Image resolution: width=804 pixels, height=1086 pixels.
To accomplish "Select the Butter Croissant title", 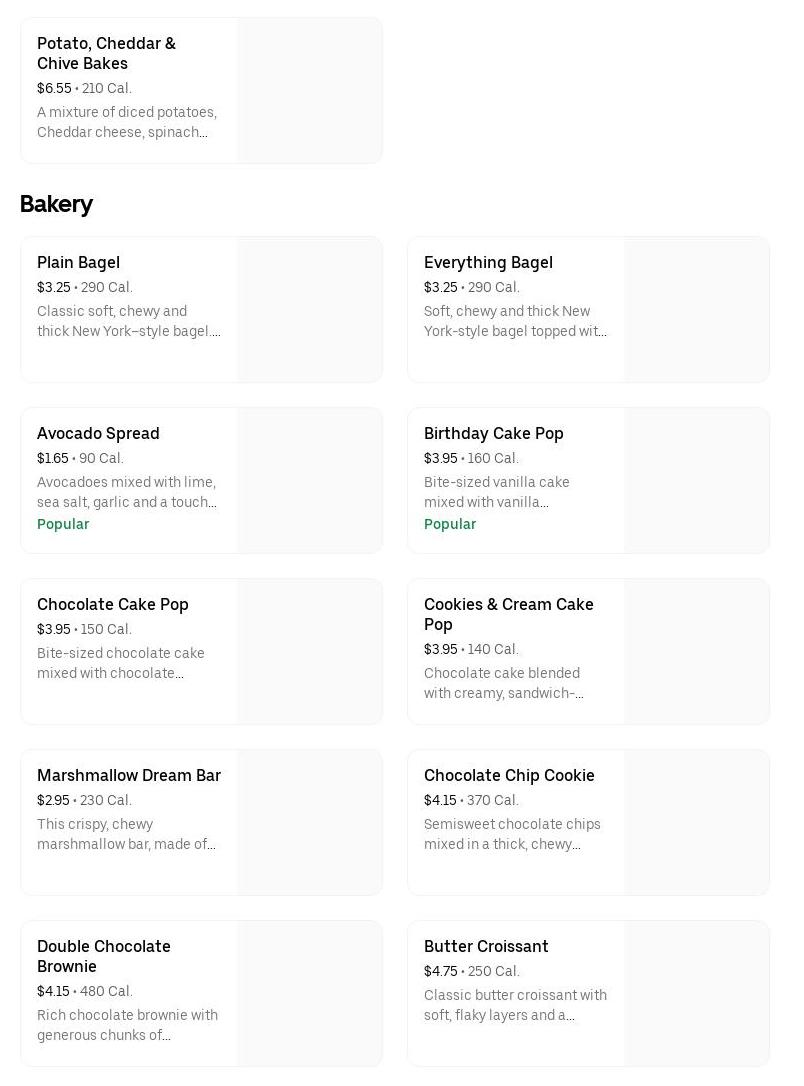I will tap(486, 947).
